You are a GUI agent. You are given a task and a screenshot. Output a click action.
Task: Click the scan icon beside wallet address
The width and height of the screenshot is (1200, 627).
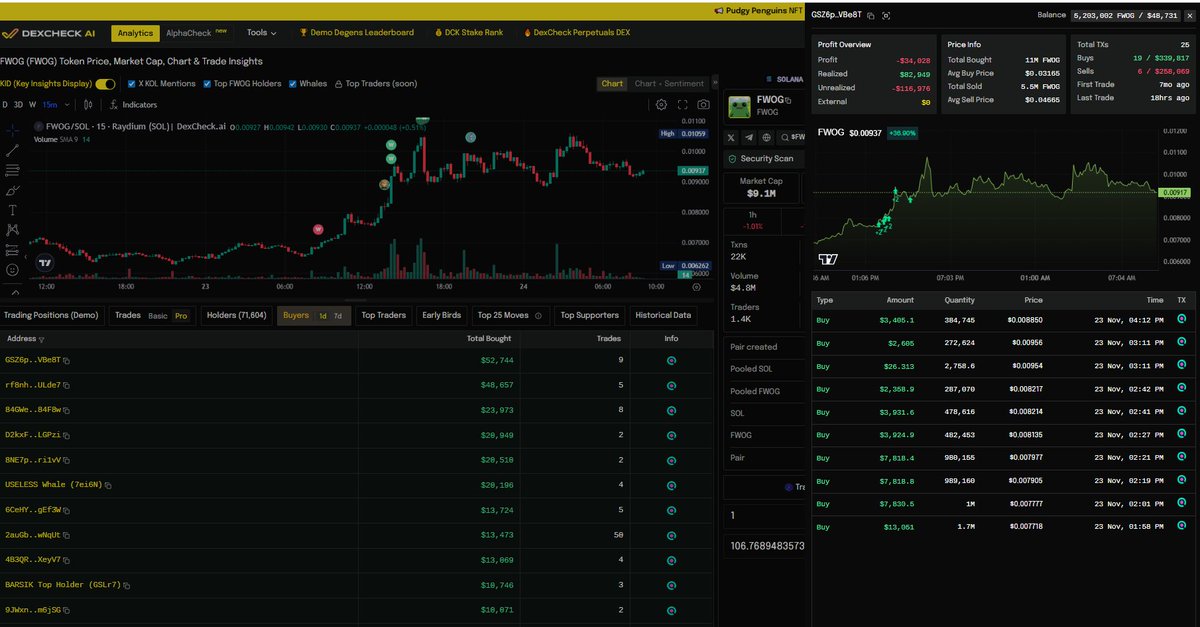[x=886, y=16]
